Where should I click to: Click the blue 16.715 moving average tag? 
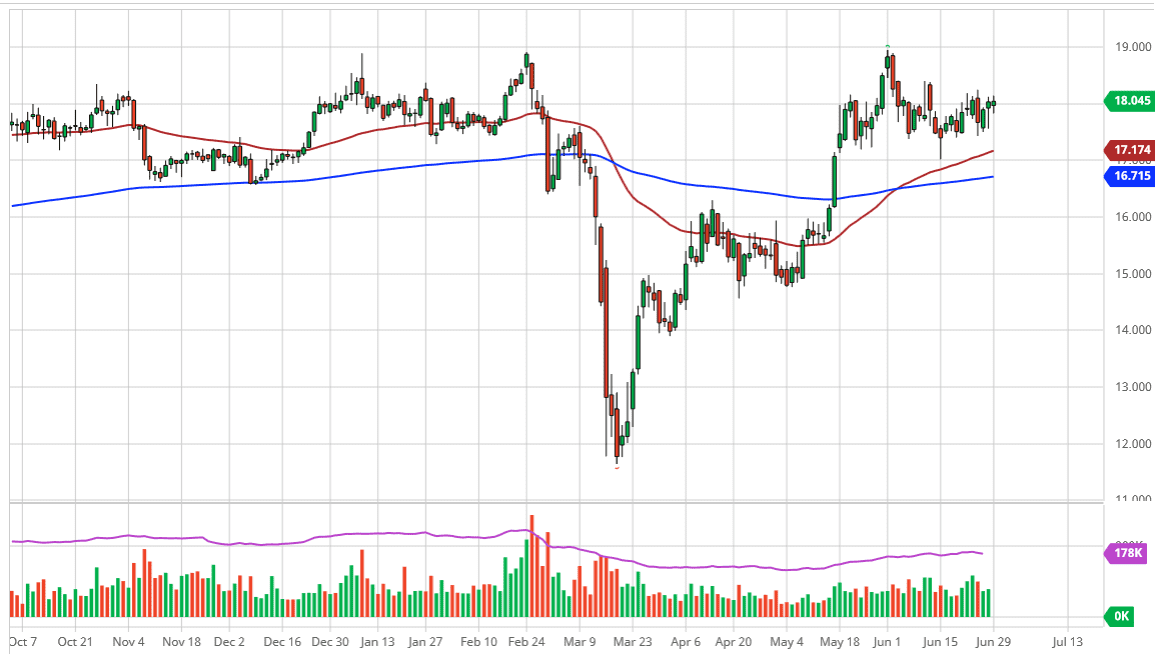click(x=1128, y=176)
